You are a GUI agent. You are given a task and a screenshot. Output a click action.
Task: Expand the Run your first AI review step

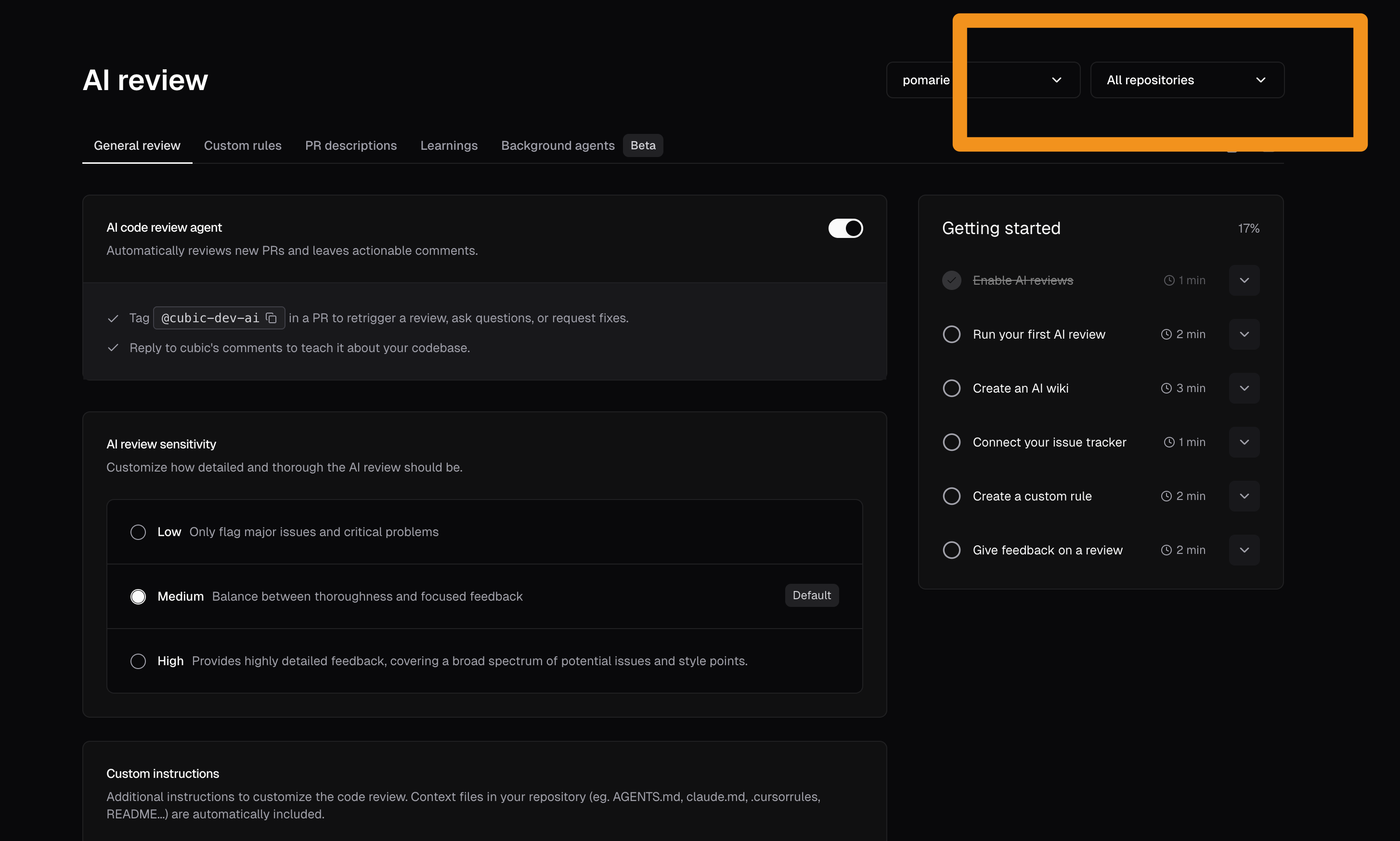tap(1244, 334)
